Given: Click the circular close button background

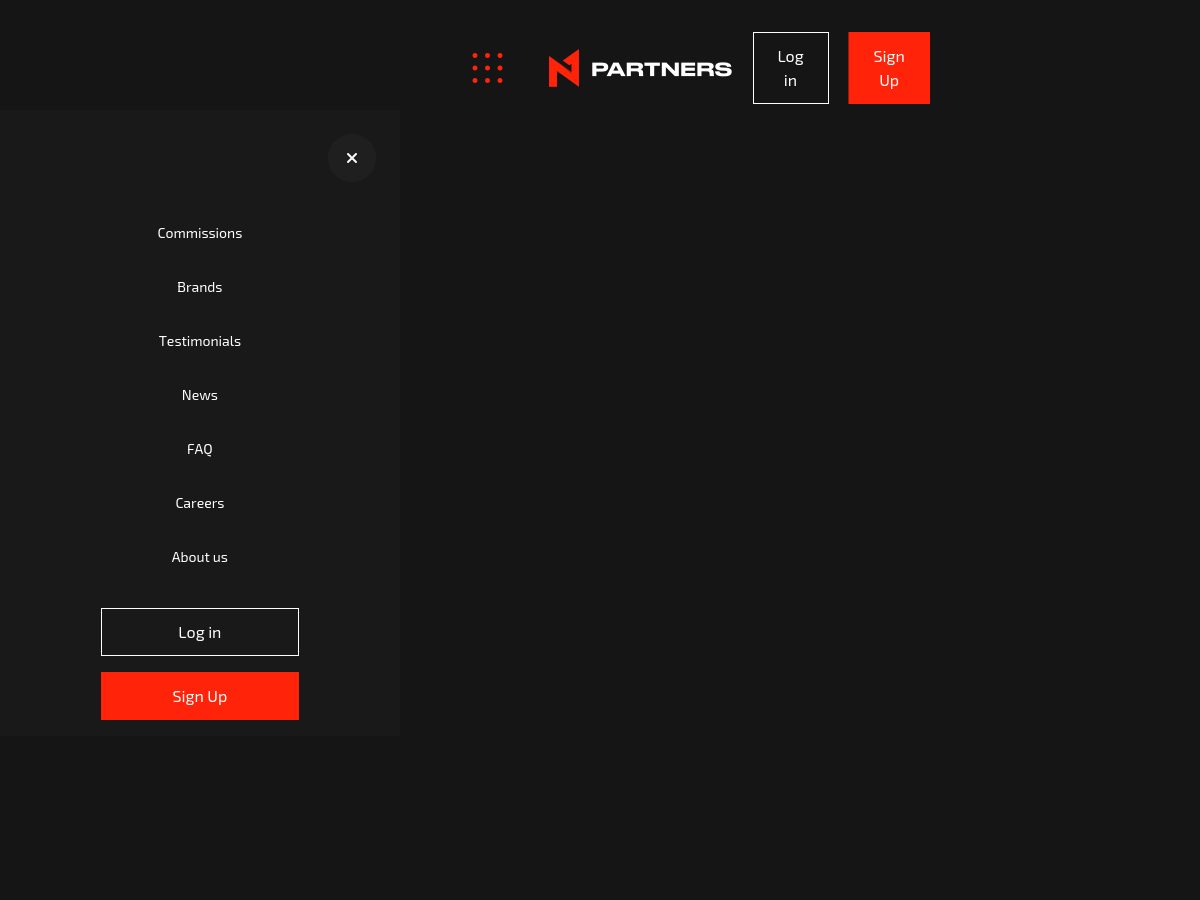Looking at the screenshot, I should coord(352,158).
